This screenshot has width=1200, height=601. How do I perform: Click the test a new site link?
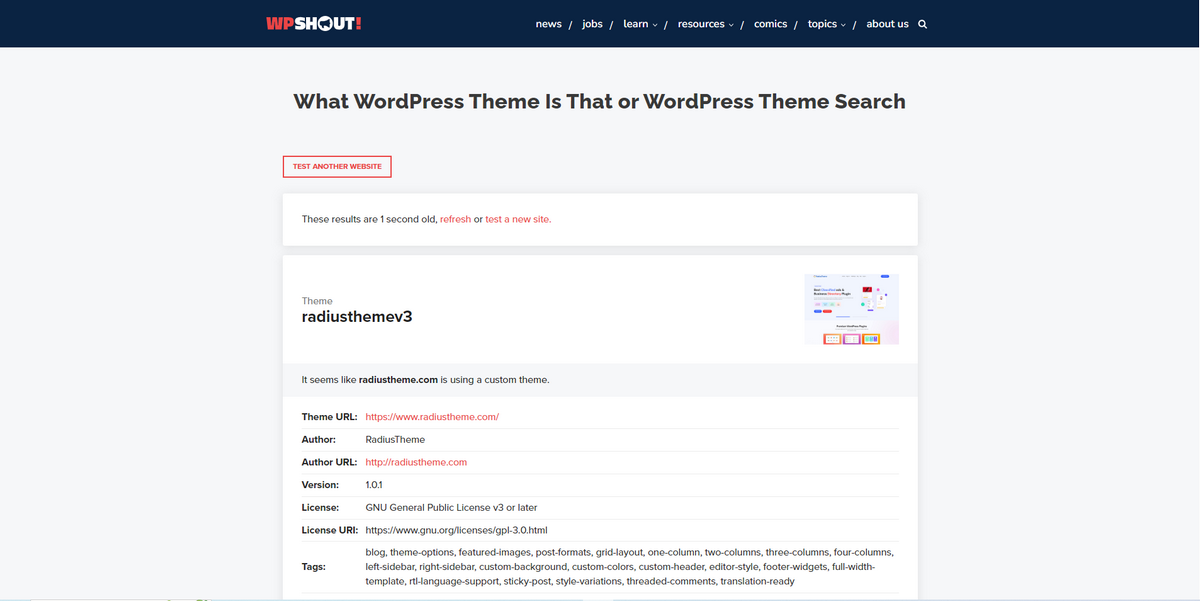coord(518,219)
